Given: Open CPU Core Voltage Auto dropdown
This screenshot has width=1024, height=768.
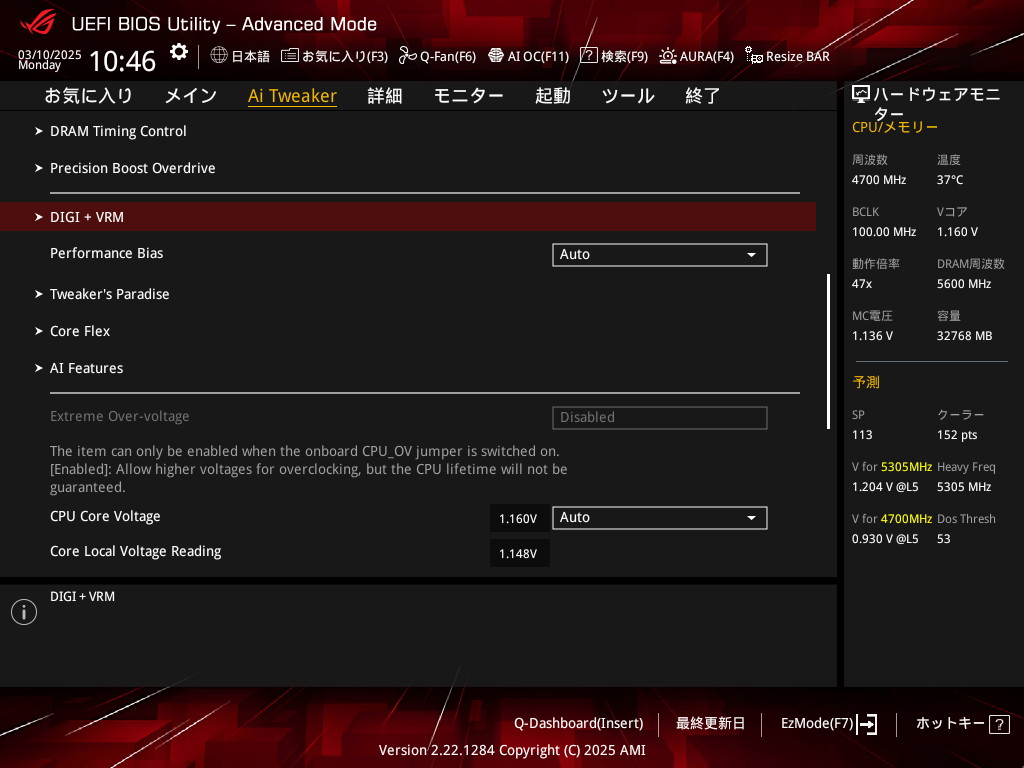Looking at the screenshot, I should click(660, 518).
